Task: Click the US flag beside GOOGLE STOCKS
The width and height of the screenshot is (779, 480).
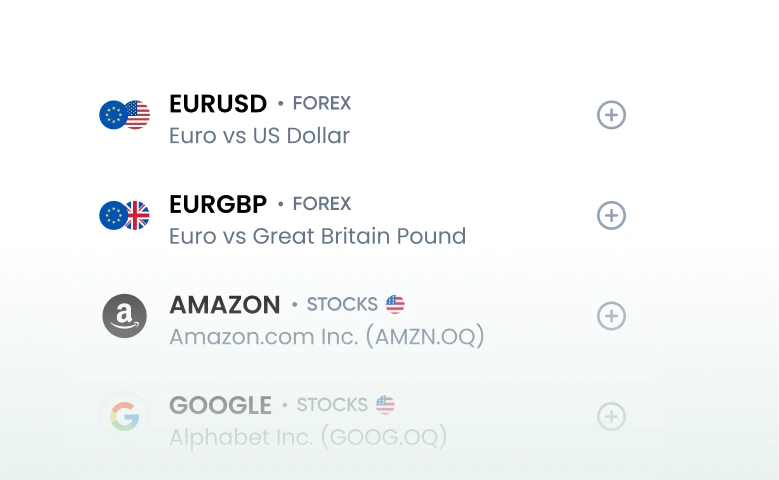Action: click(x=385, y=405)
